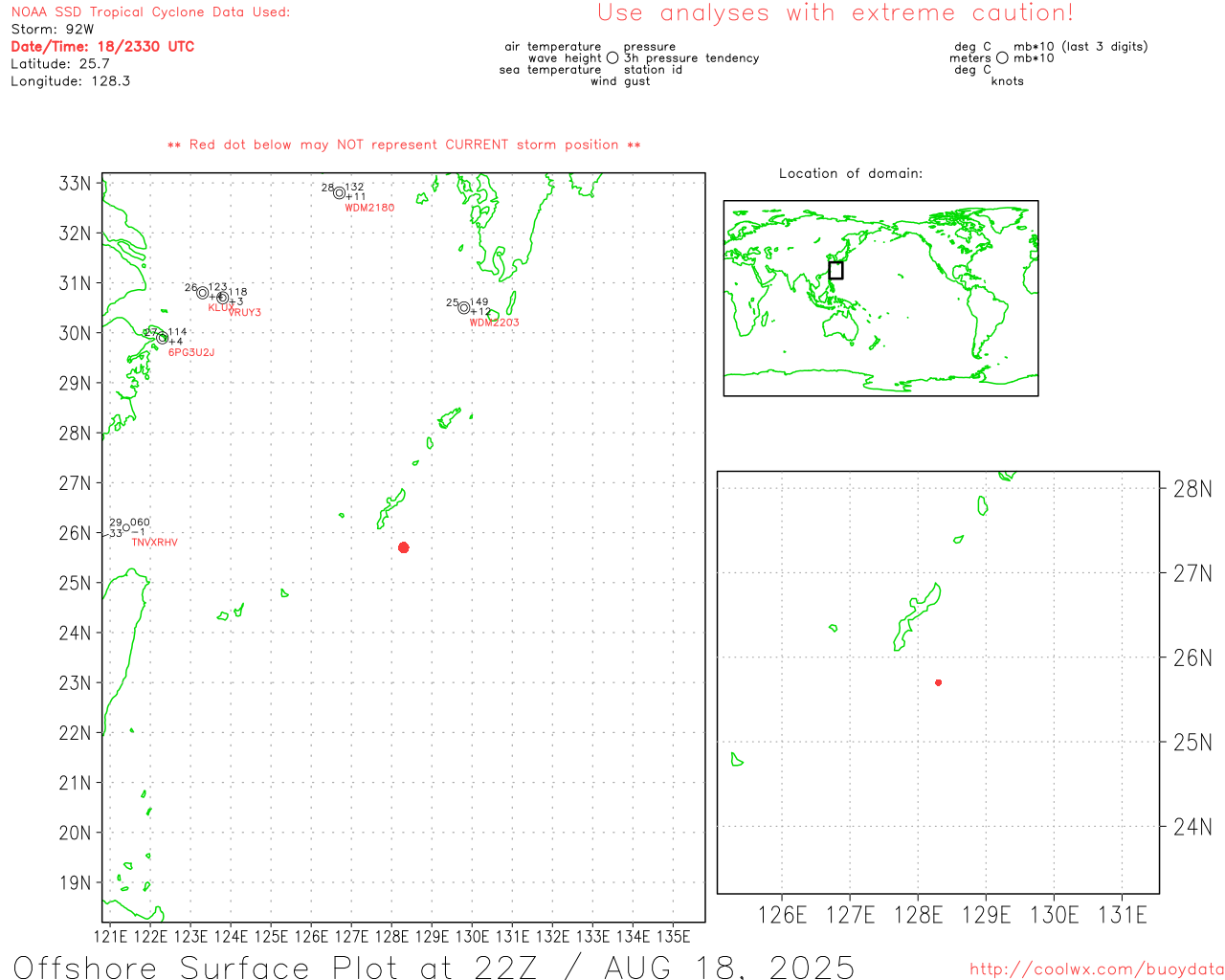The width and height of the screenshot is (1225, 980).
Task: Click station ID label WDM2203
Action: tap(494, 323)
